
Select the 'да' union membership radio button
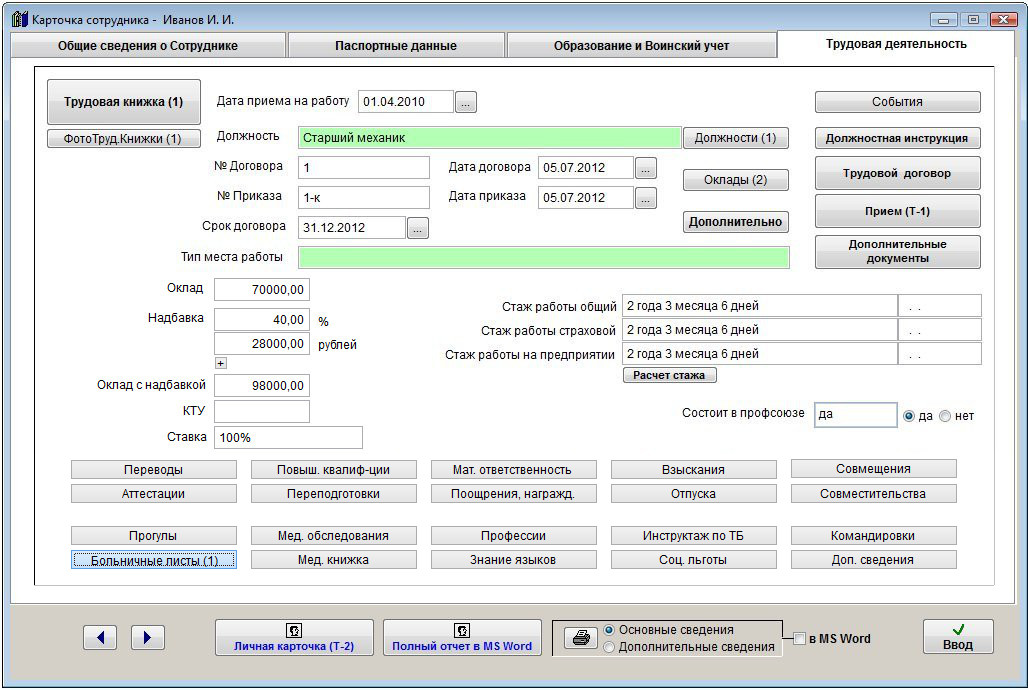pos(909,416)
